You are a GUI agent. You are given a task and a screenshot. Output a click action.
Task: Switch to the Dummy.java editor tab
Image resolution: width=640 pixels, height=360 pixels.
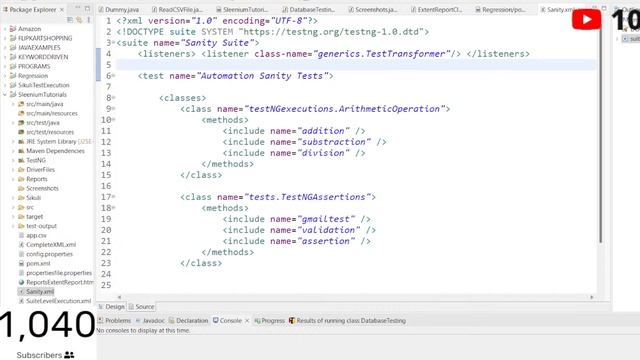pyautogui.click(x=119, y=9)
